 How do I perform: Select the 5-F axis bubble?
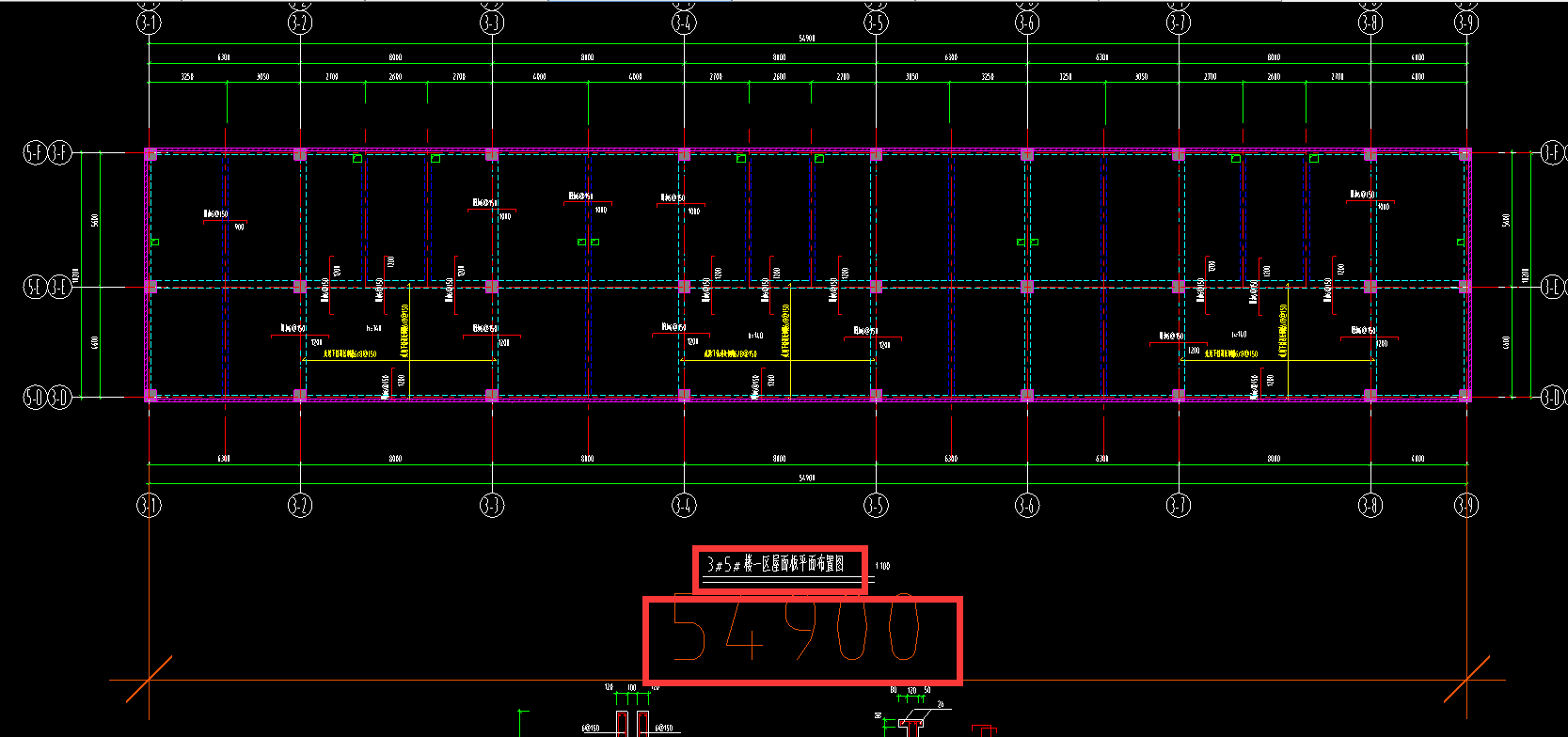[35, 152]
